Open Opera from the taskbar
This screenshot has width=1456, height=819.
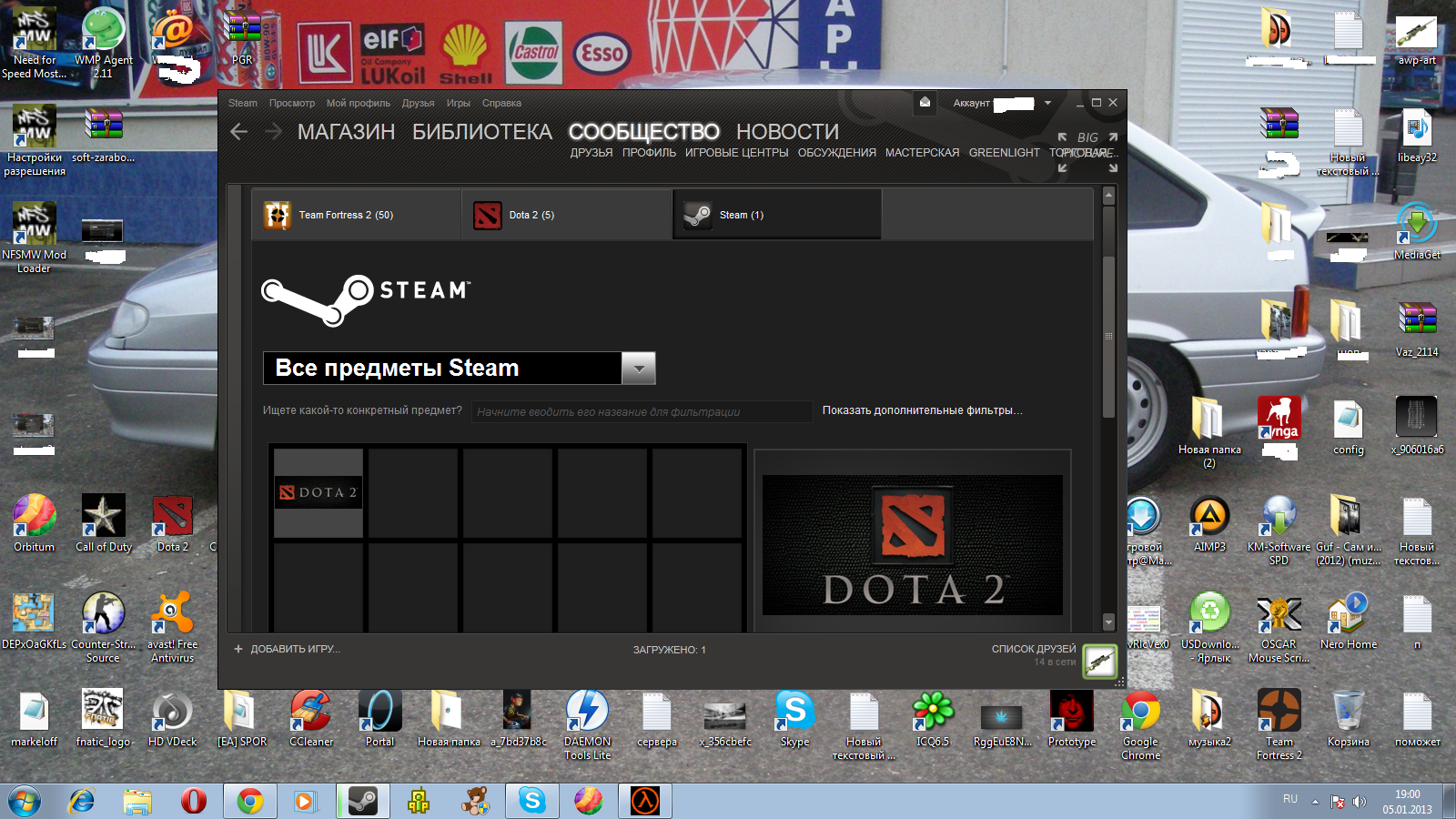(193, 801)
